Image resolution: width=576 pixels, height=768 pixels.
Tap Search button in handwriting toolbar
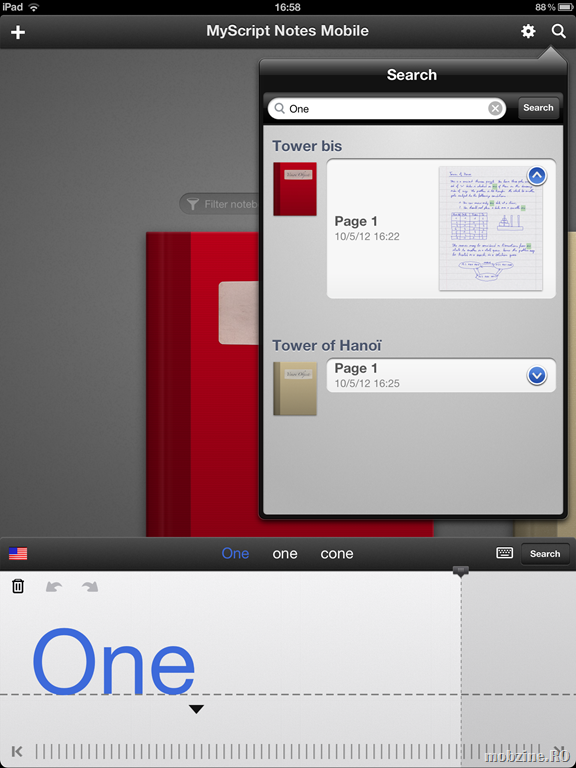point(545,554)
